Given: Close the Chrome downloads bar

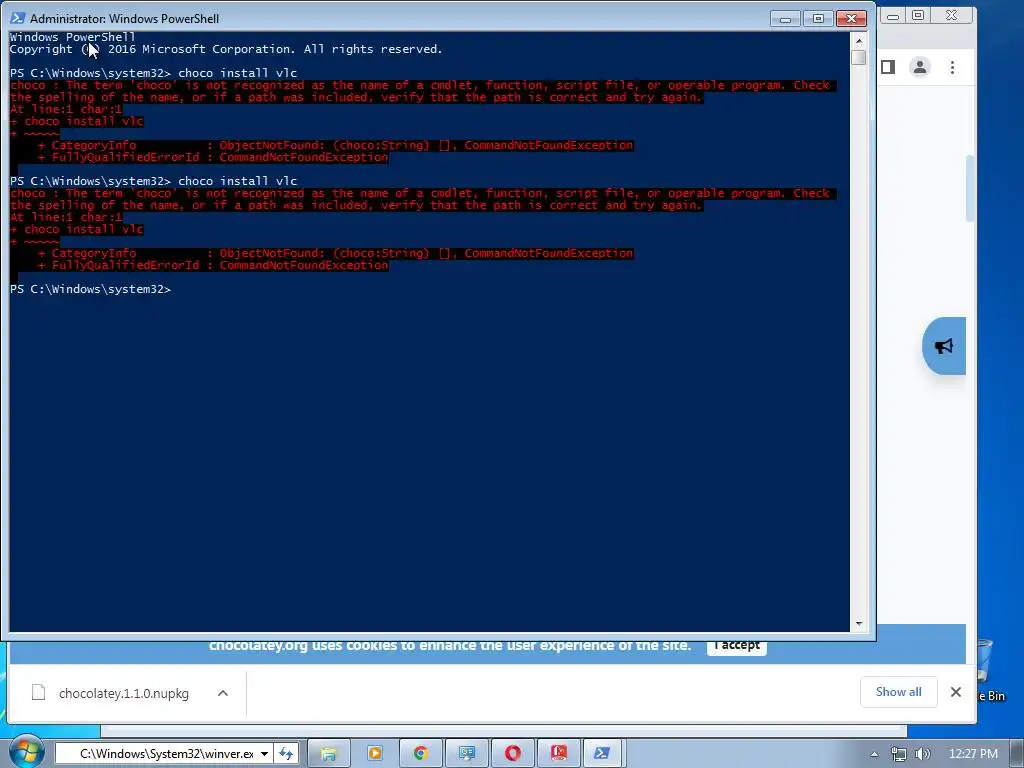Looking at the screenshot, I should tap(955, 692).
